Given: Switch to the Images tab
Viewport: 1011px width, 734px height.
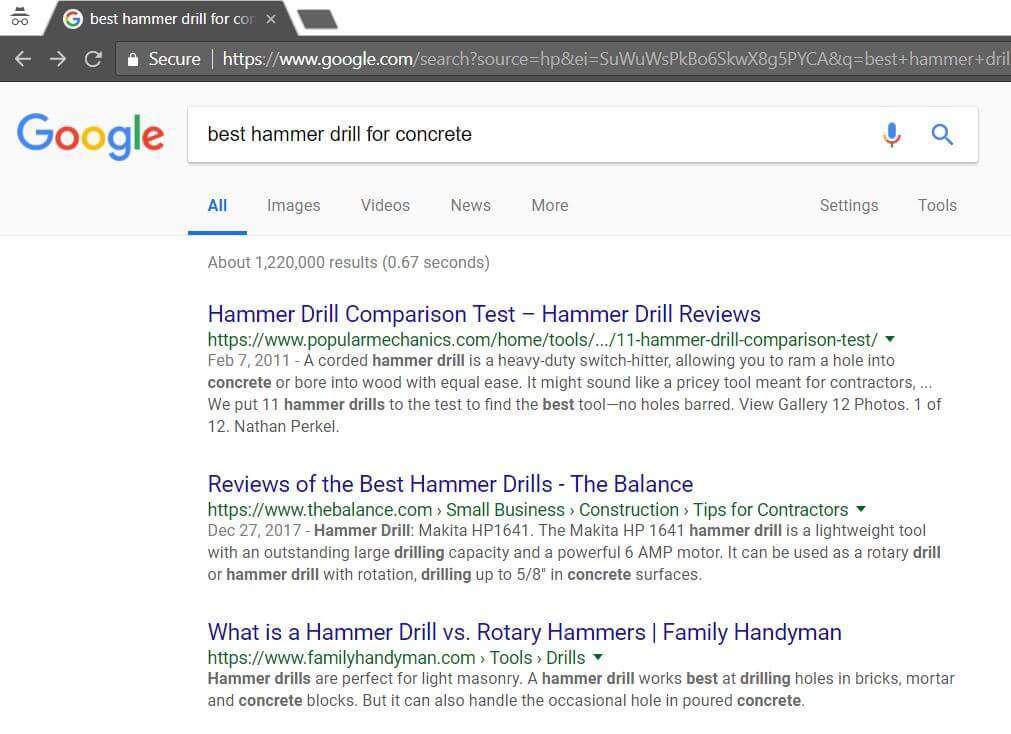Looking at the screenshot, I should pos(293,206).
